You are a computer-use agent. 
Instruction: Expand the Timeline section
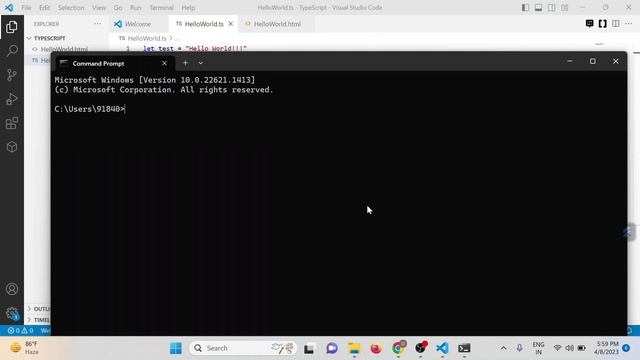tap(38, 320)
